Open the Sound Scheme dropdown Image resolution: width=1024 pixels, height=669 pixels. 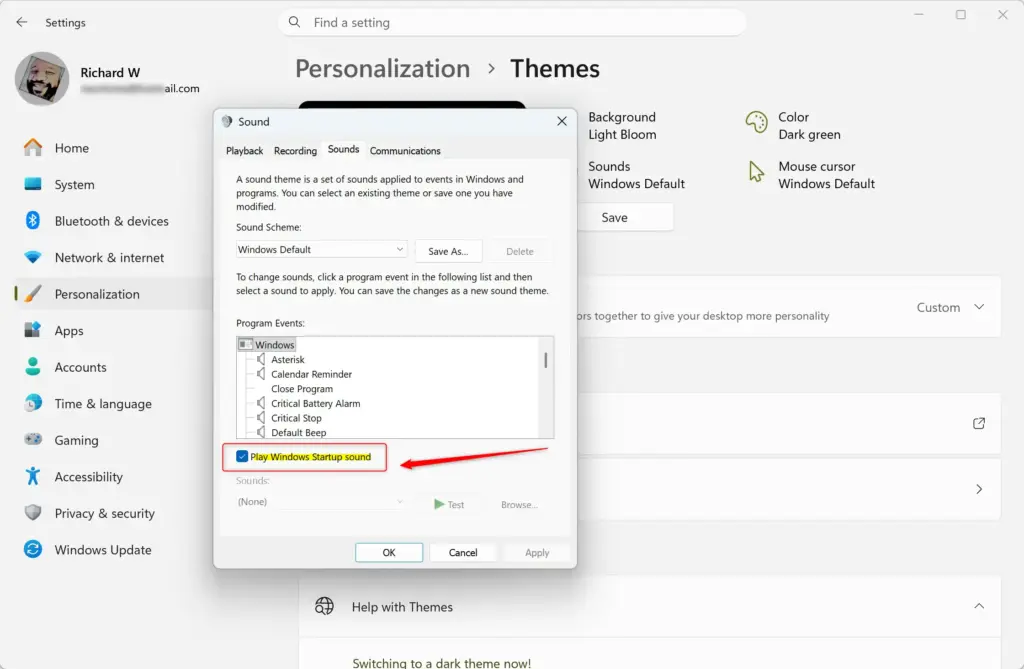[321, 250]
